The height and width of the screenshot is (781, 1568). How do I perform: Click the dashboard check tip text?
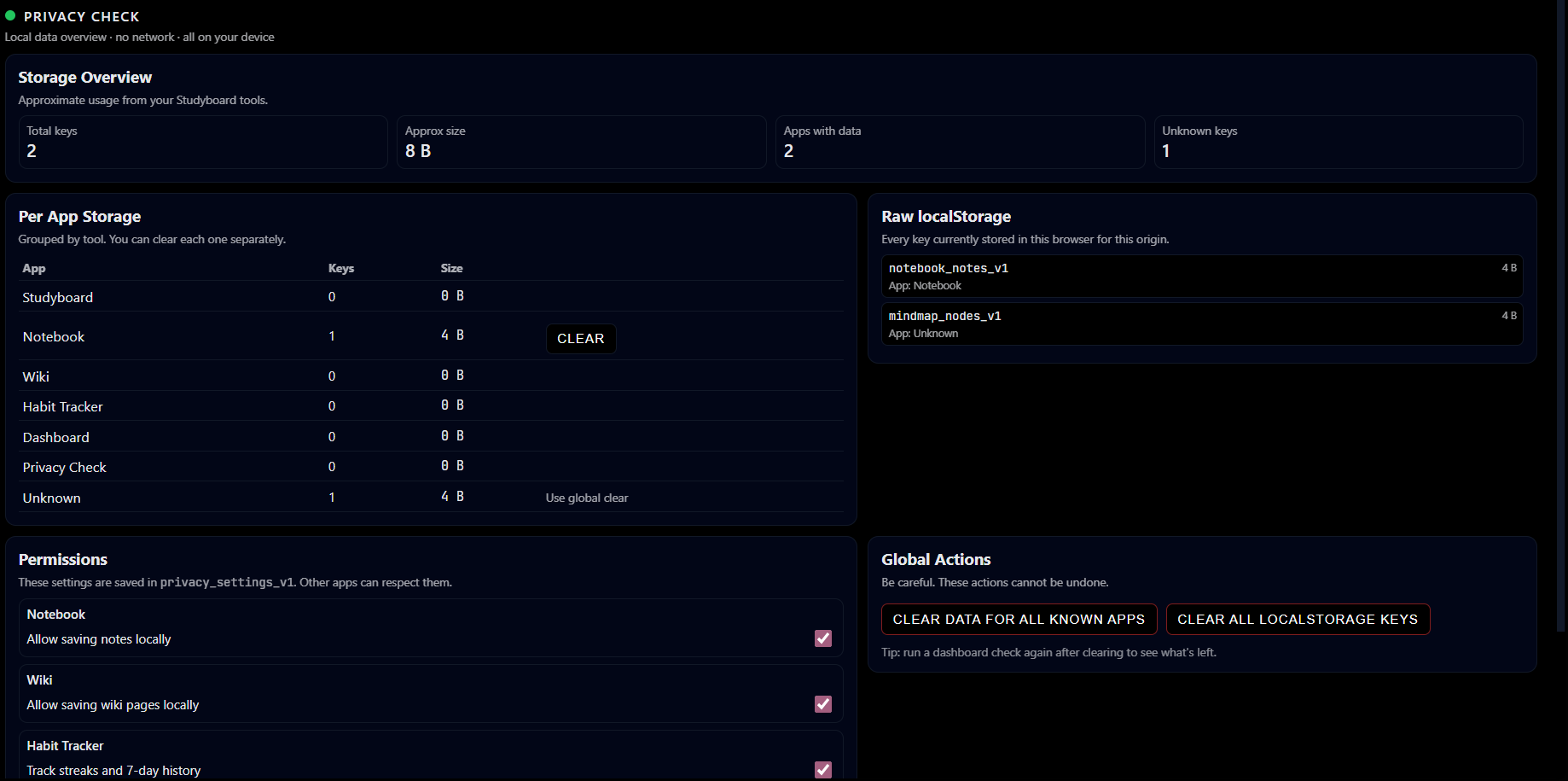[1048, 652]
